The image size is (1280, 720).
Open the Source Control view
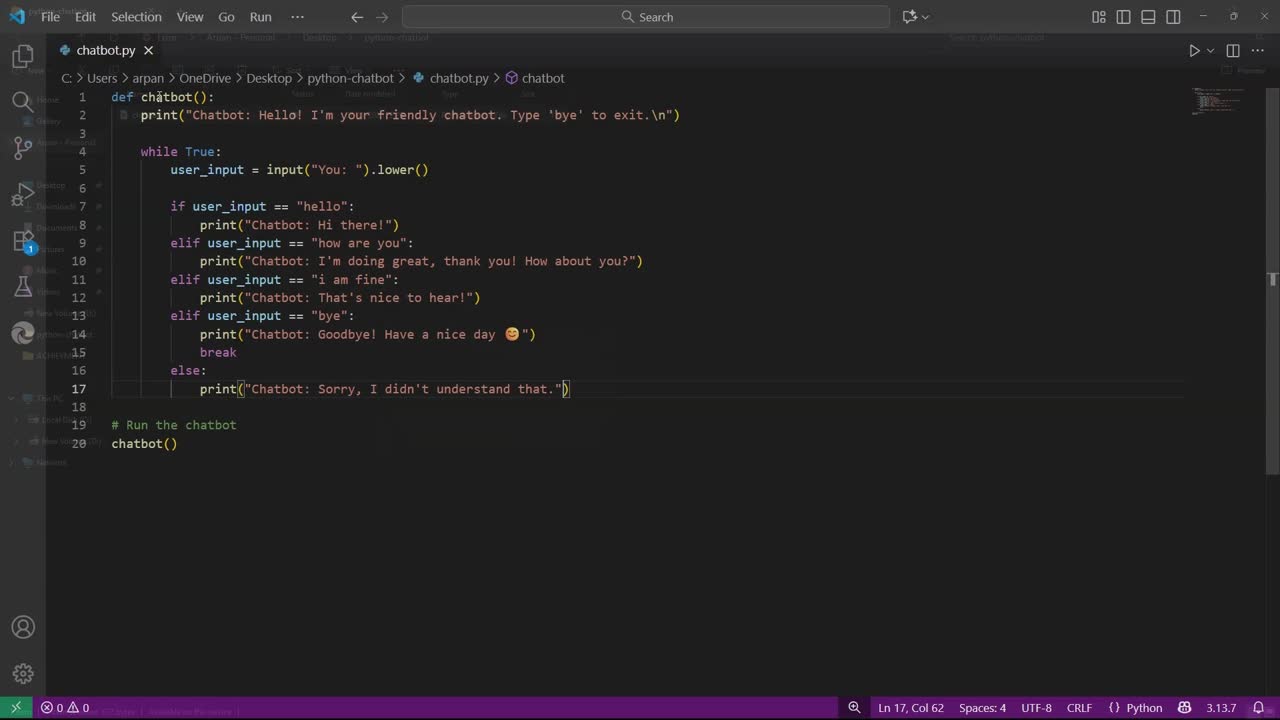[22, 148]
